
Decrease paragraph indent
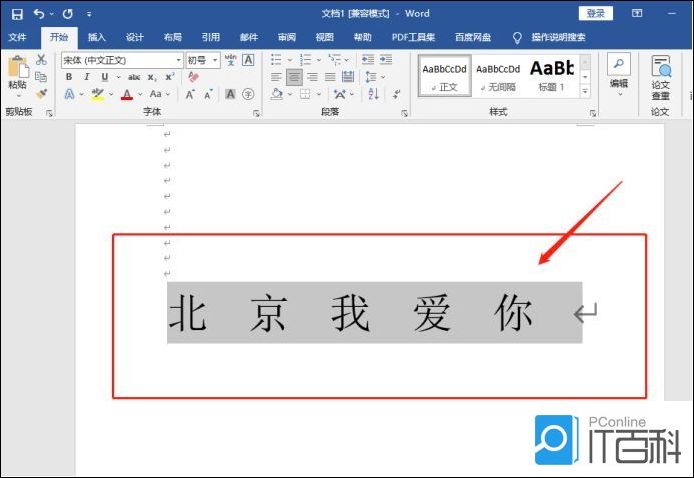coord(368,59)
